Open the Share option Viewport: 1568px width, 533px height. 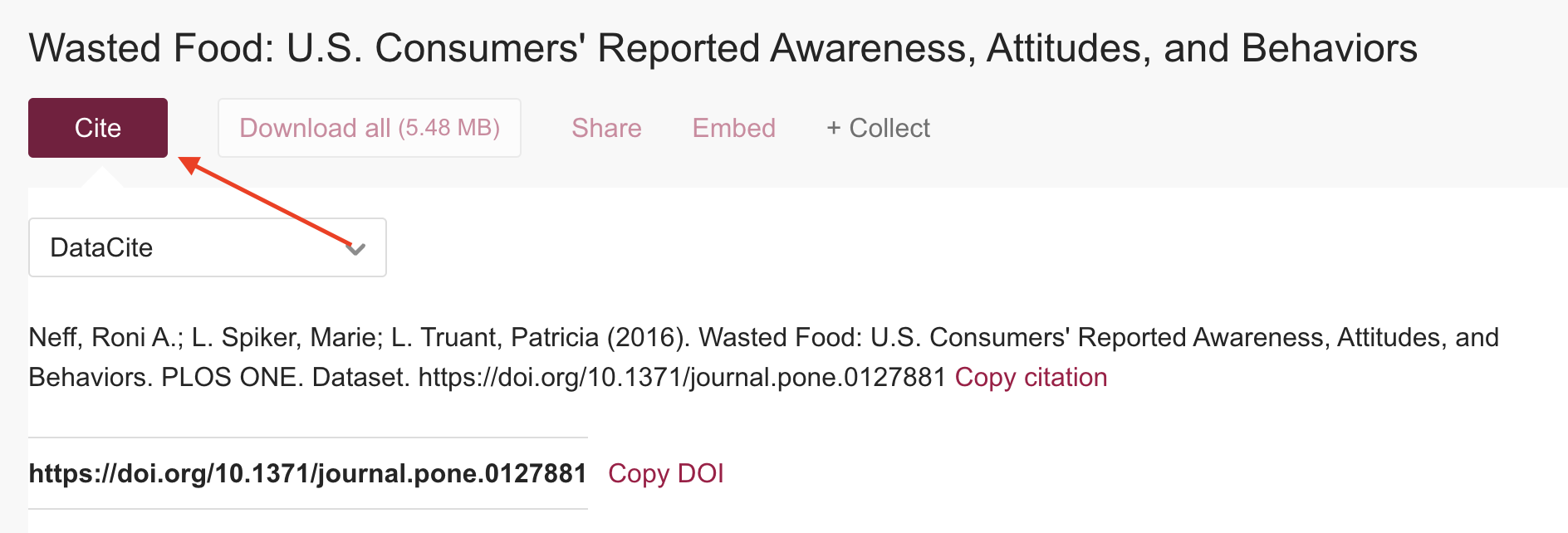click(x=606, y=128)
